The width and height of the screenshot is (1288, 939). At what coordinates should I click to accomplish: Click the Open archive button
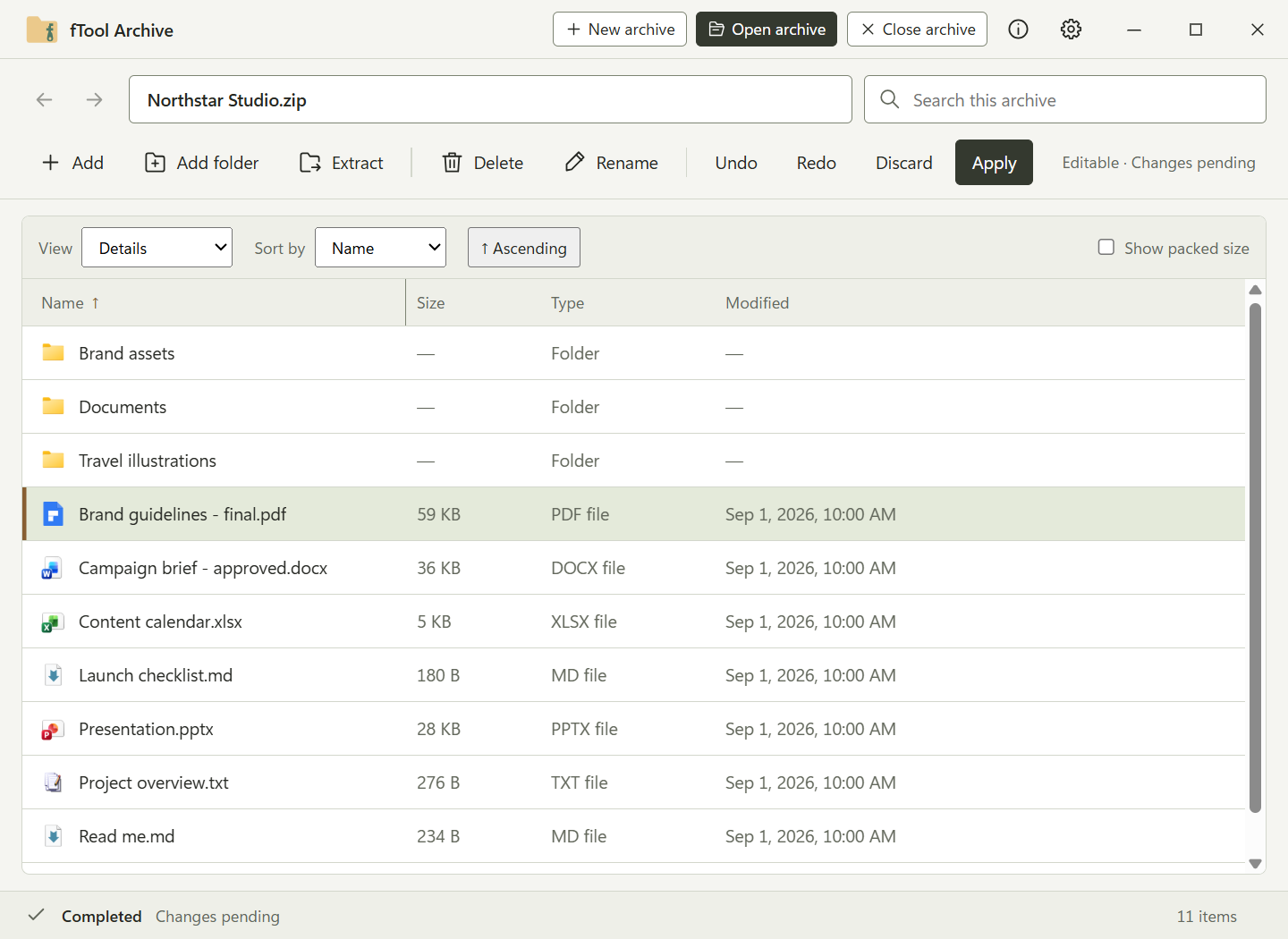(767, 30)
